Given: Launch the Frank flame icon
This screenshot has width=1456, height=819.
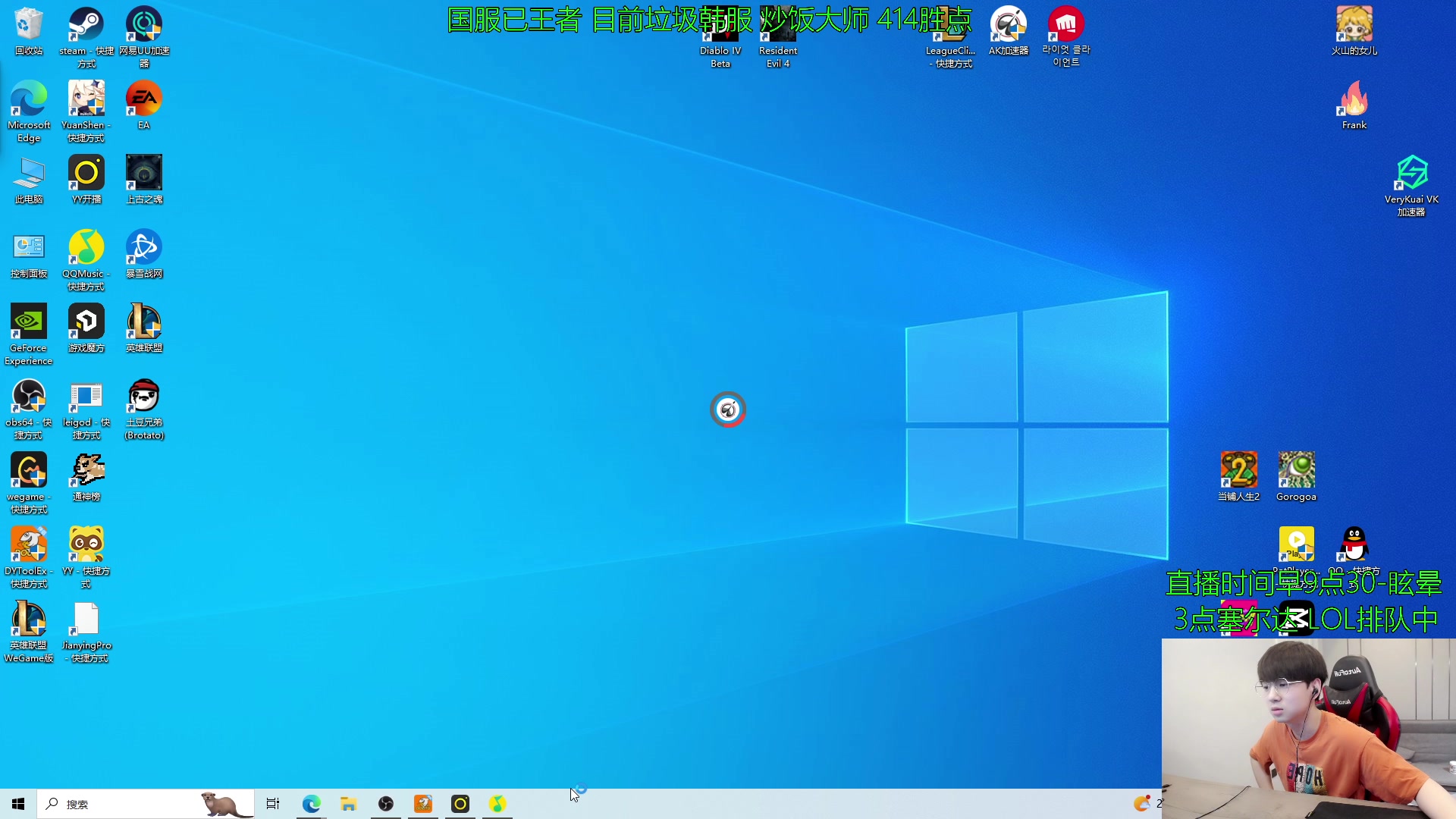Looking at the screenshot, I should pos(1354,105).
